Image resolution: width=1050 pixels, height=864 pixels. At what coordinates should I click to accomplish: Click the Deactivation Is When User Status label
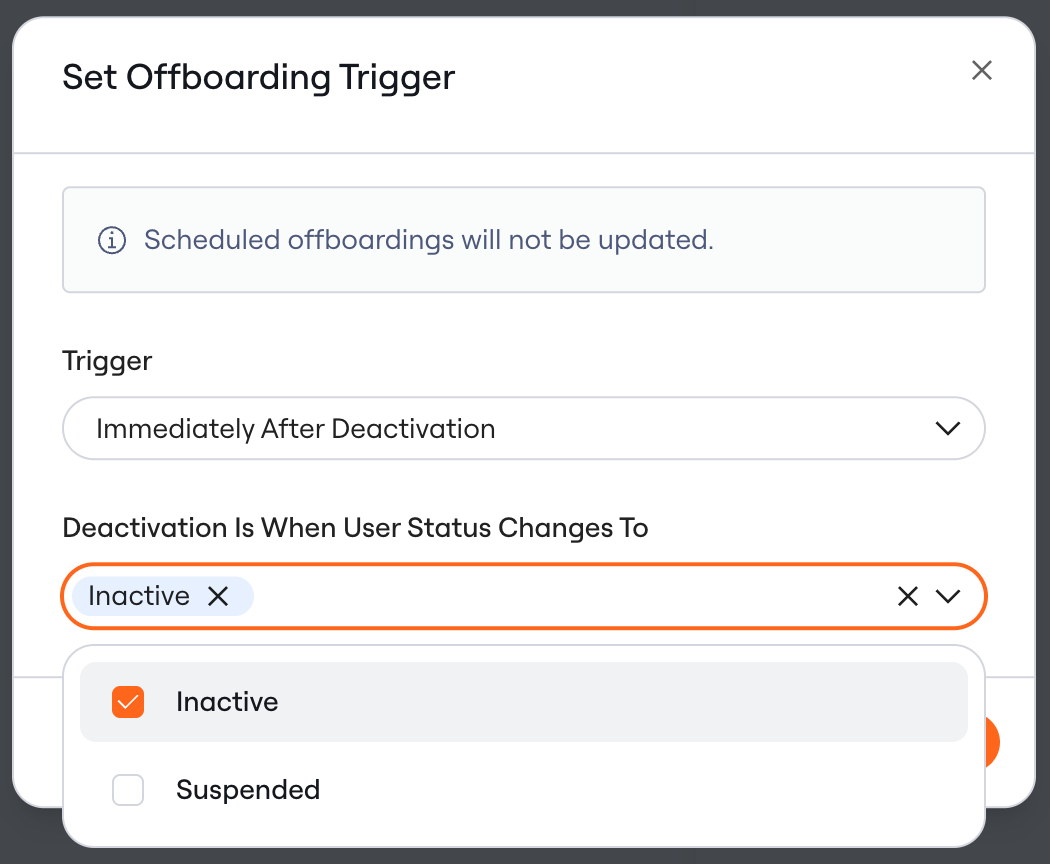[355, 528]
